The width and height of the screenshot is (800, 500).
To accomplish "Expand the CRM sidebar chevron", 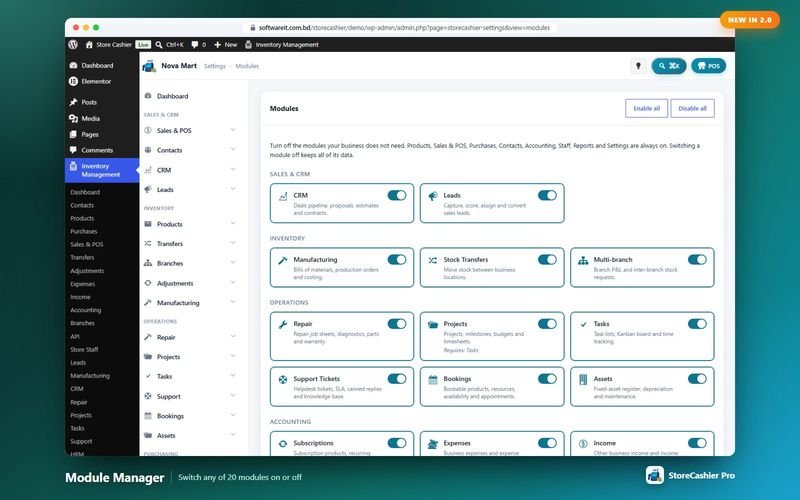I will (233, 169).
